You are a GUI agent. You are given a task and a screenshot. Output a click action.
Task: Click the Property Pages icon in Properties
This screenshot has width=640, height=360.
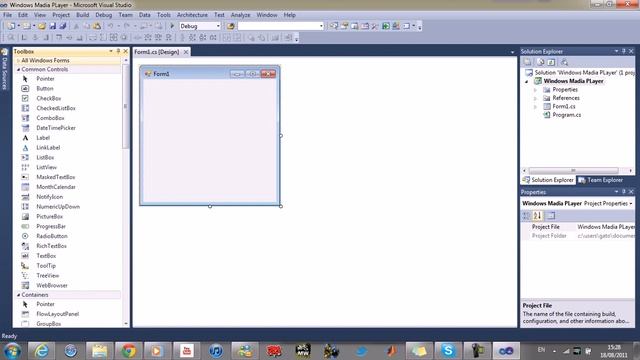click(551, 216)
